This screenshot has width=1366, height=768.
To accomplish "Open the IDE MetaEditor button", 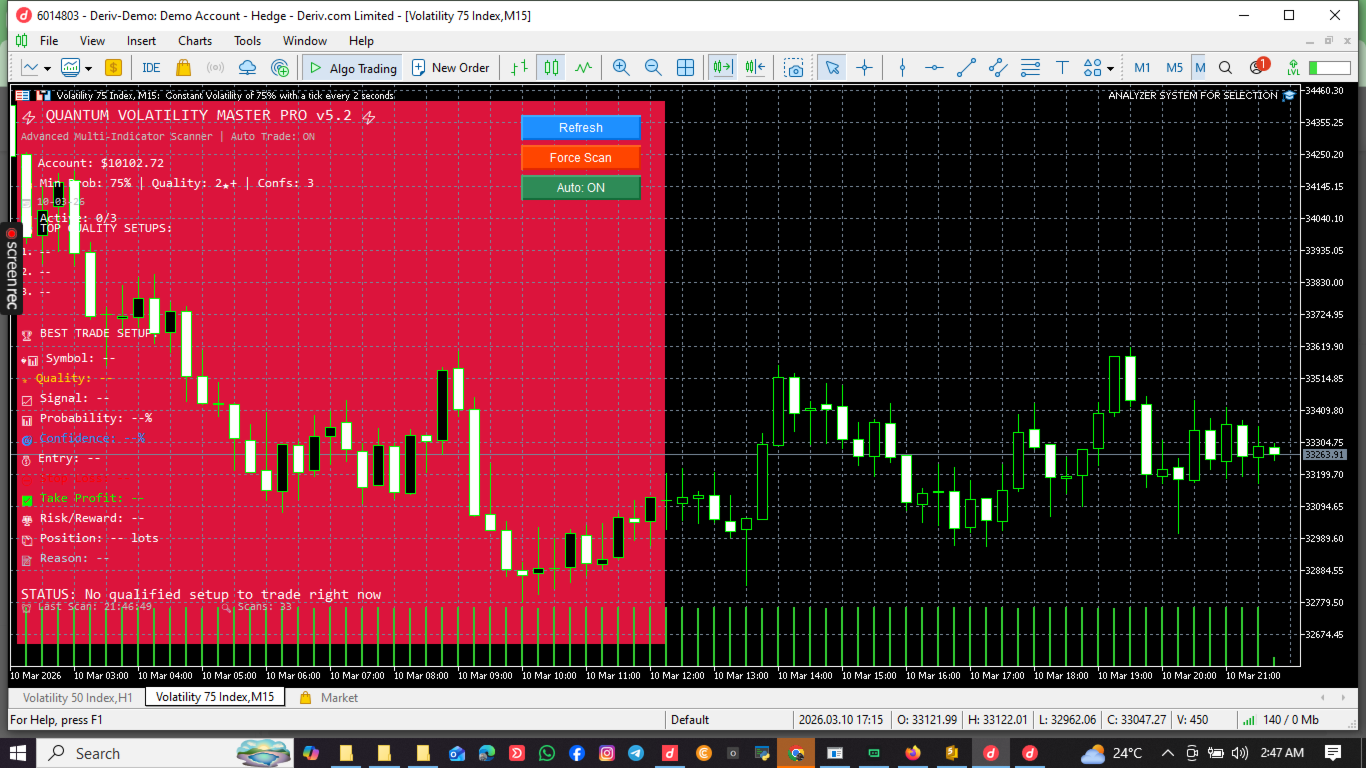I will (151, 68).
